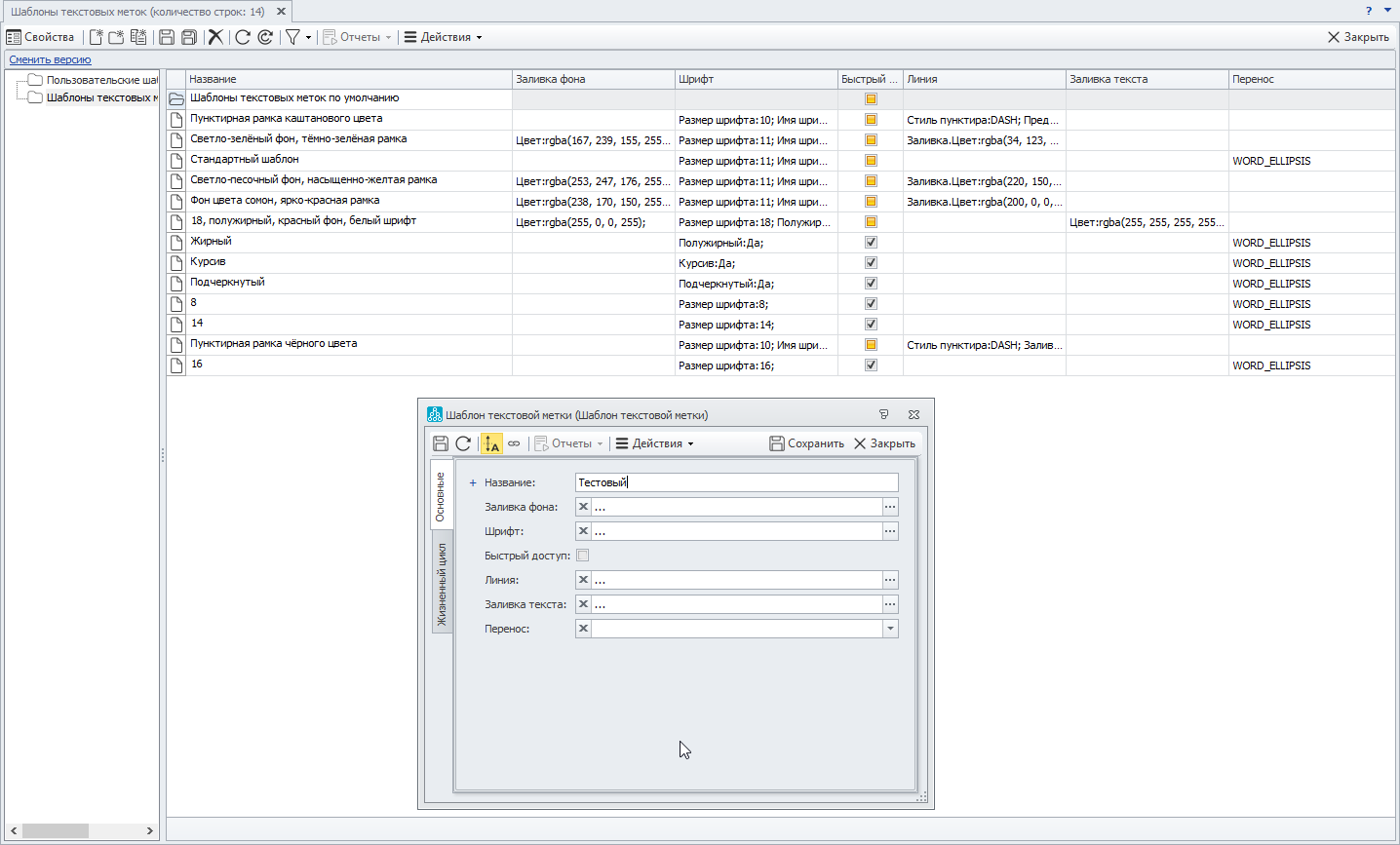Viewport: 1400px width, 845px height.
Task: Click the delete X icon in main toolbar
Action: point(215,37)
